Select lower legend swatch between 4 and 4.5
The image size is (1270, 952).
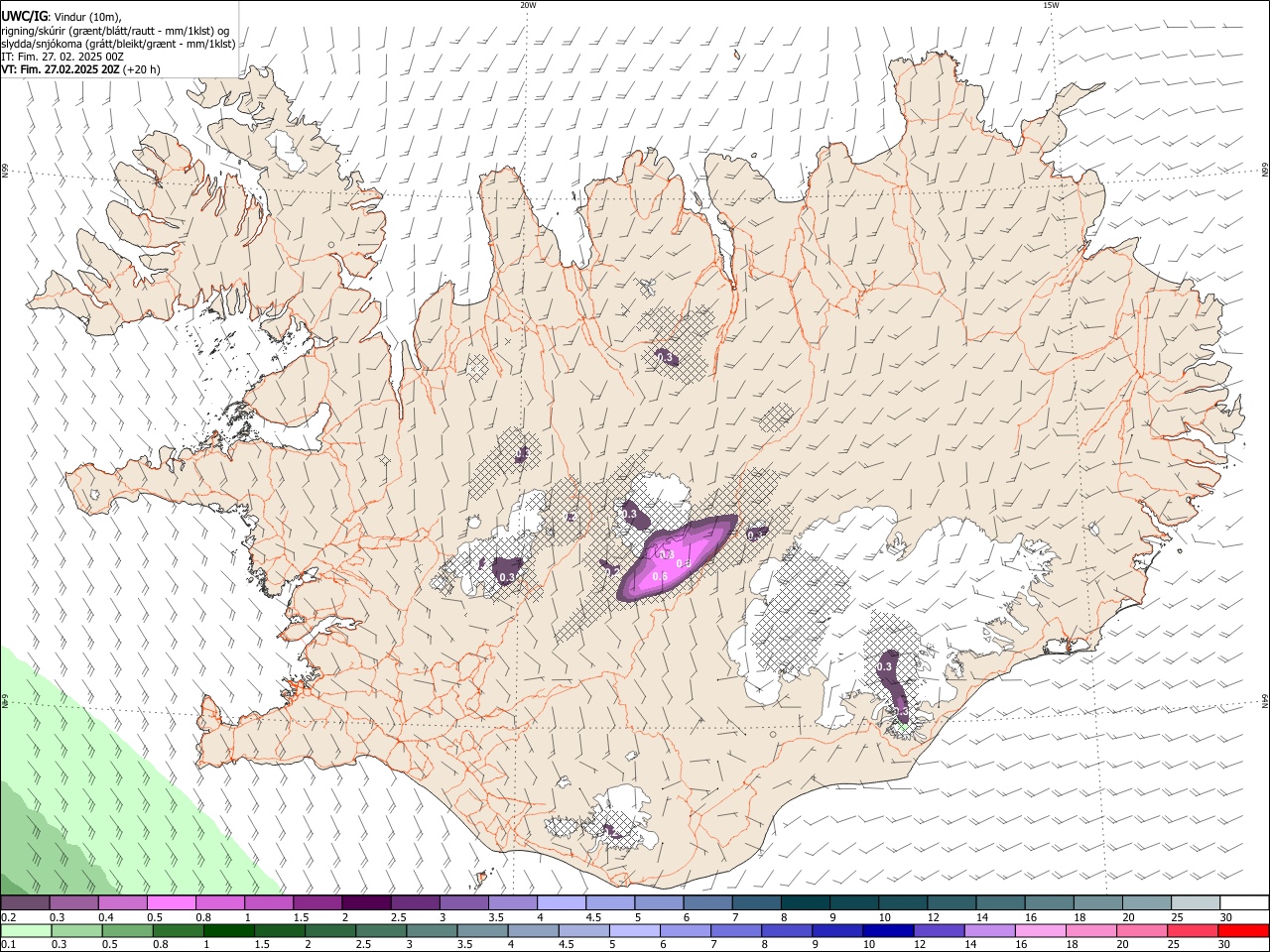point(532,931)
